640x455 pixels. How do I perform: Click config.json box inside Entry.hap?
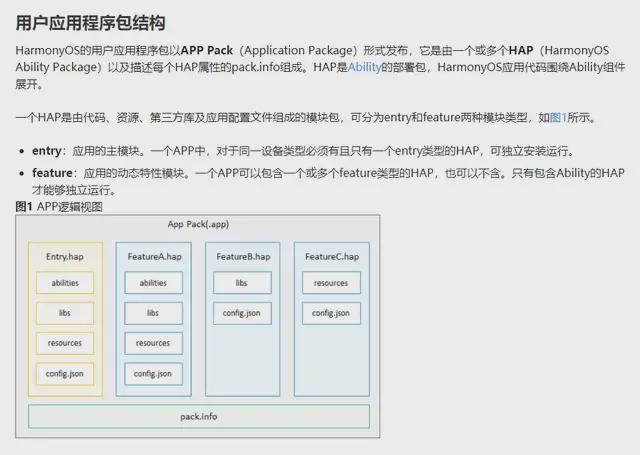coord(65,374)
